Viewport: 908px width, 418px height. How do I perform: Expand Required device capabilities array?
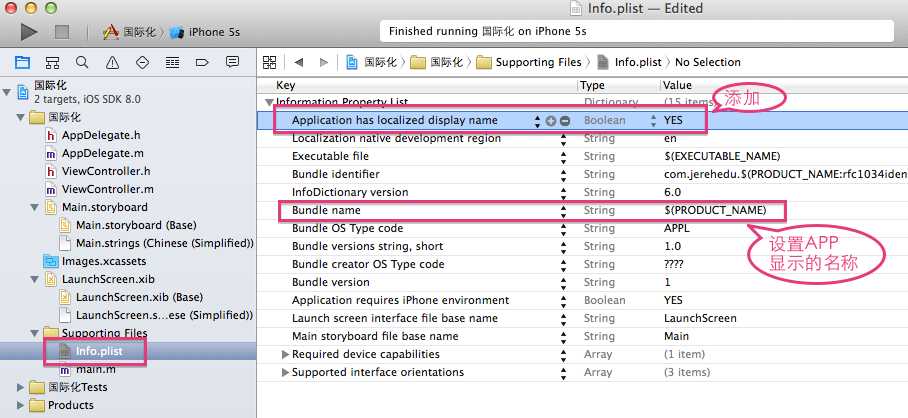(x=285, y=354)
